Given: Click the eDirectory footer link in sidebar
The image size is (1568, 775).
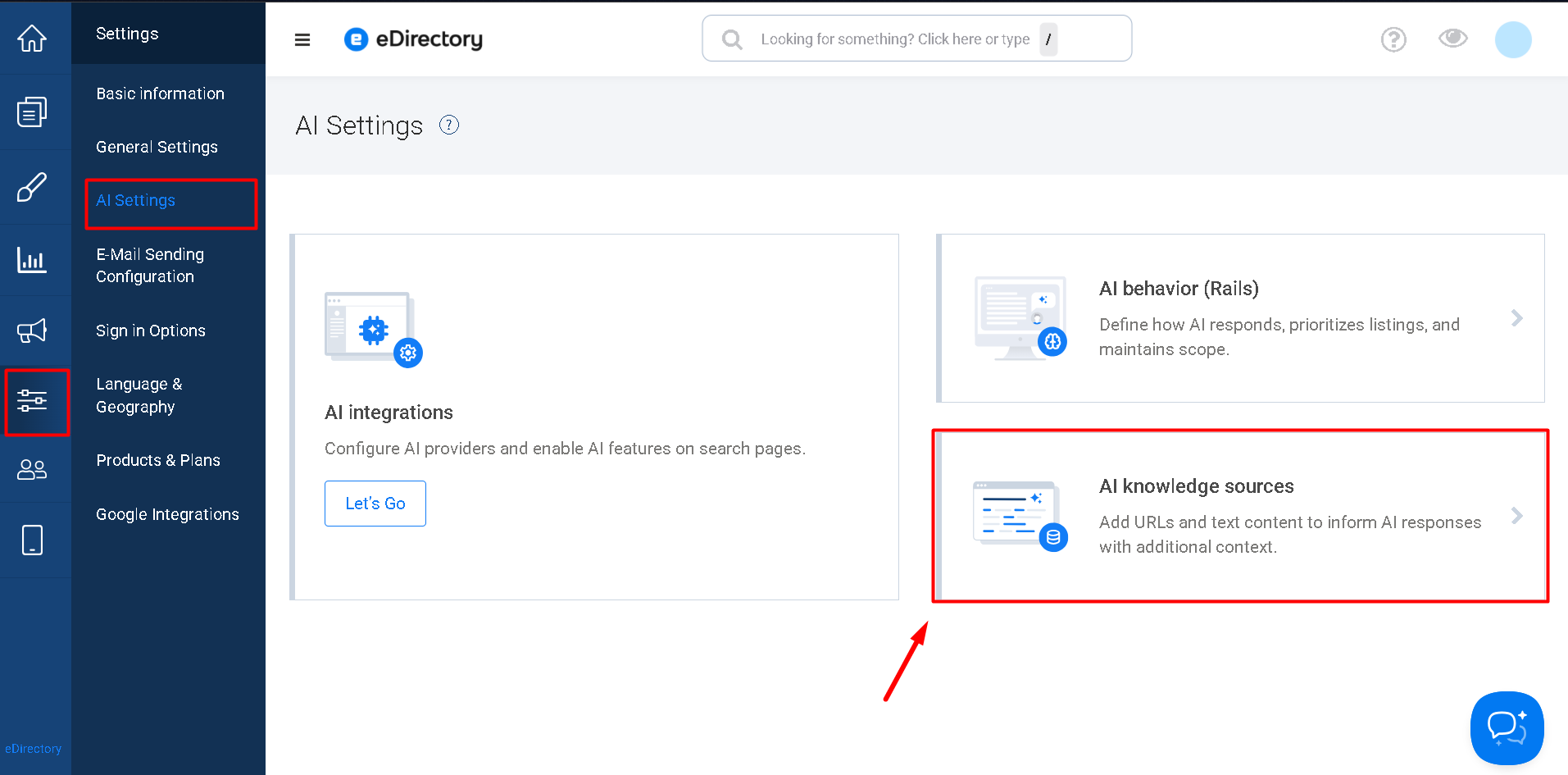Looking at the screenshot, I should click(x=33, y=749).
